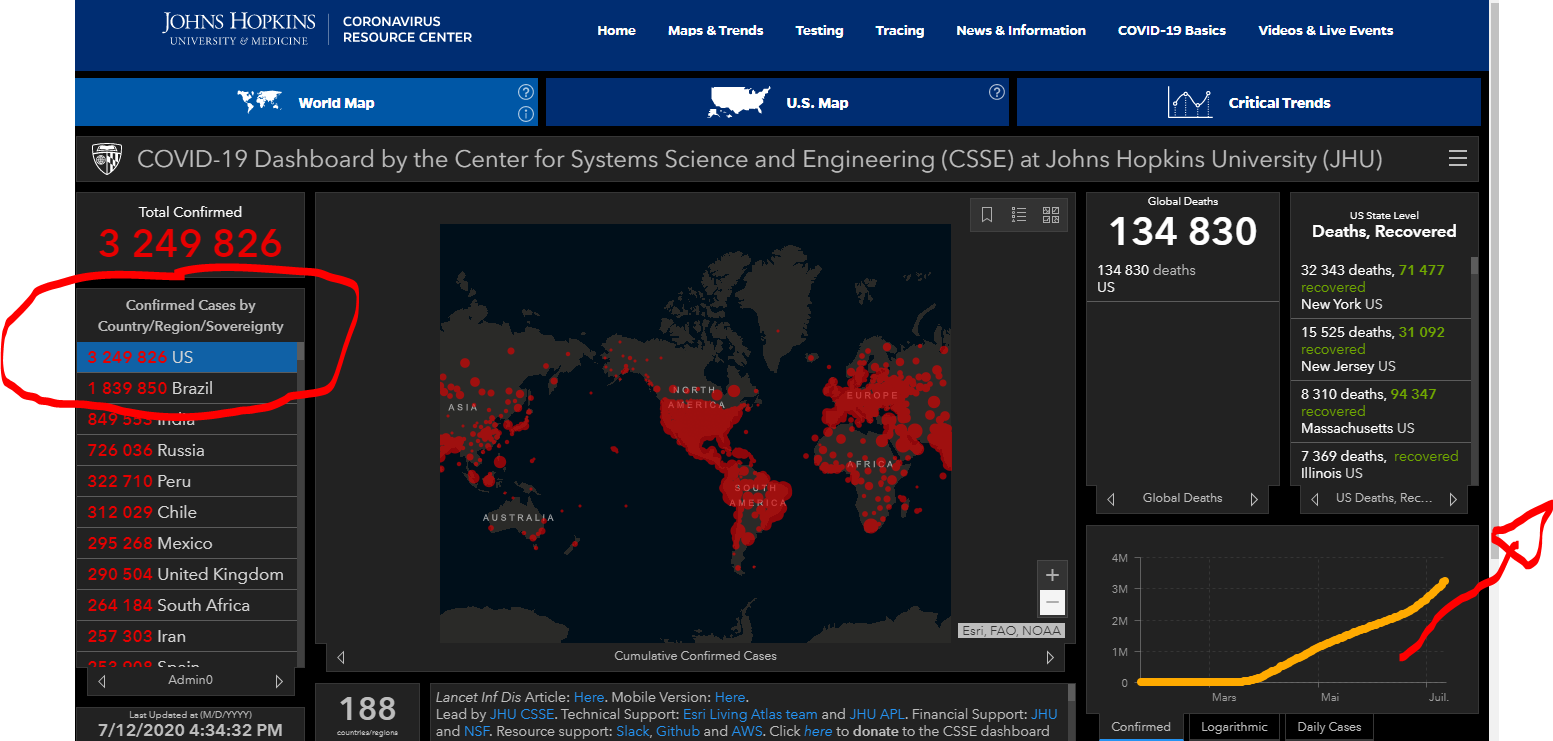1553x741 pixels.
Task: Click the World Map info icon
Action: [526, 114]
